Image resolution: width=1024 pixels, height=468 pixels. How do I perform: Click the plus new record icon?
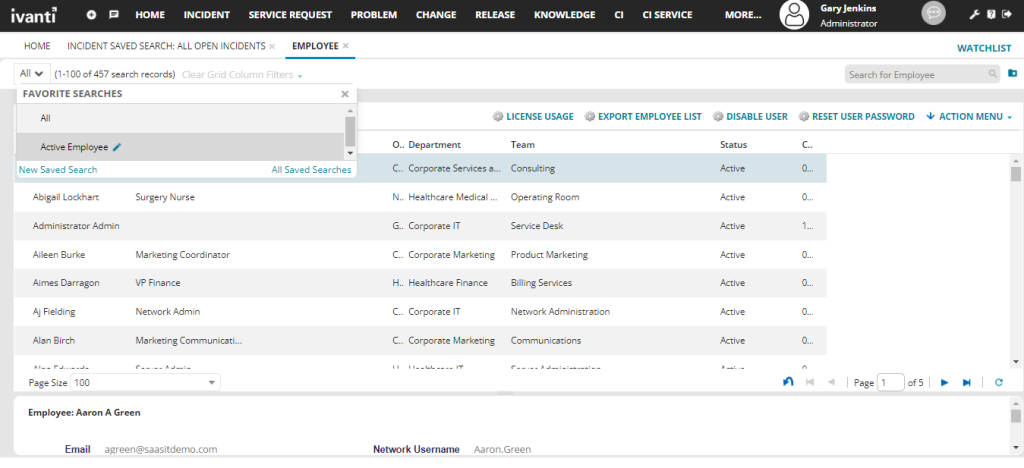pyautogui.click(x=91, y=14)
